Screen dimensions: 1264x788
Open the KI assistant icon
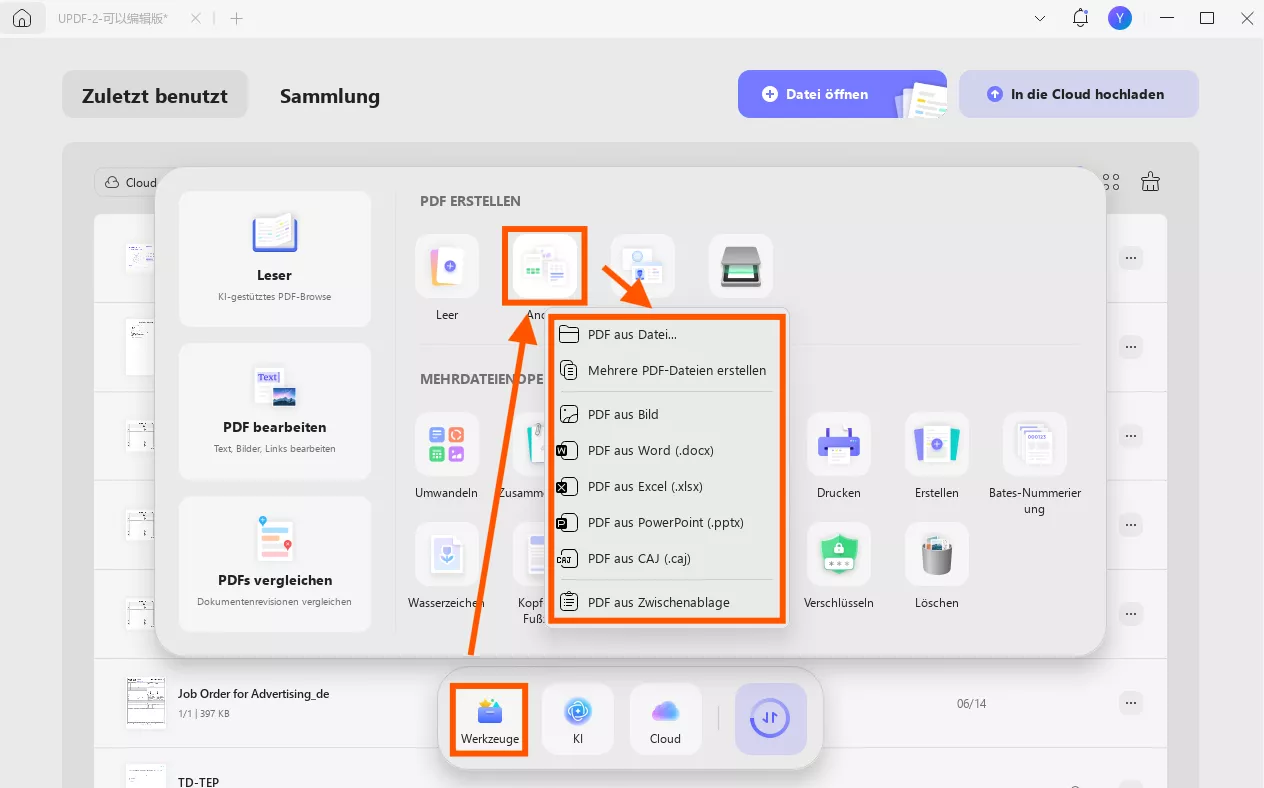pyautogui.click(x=578, y=719)
